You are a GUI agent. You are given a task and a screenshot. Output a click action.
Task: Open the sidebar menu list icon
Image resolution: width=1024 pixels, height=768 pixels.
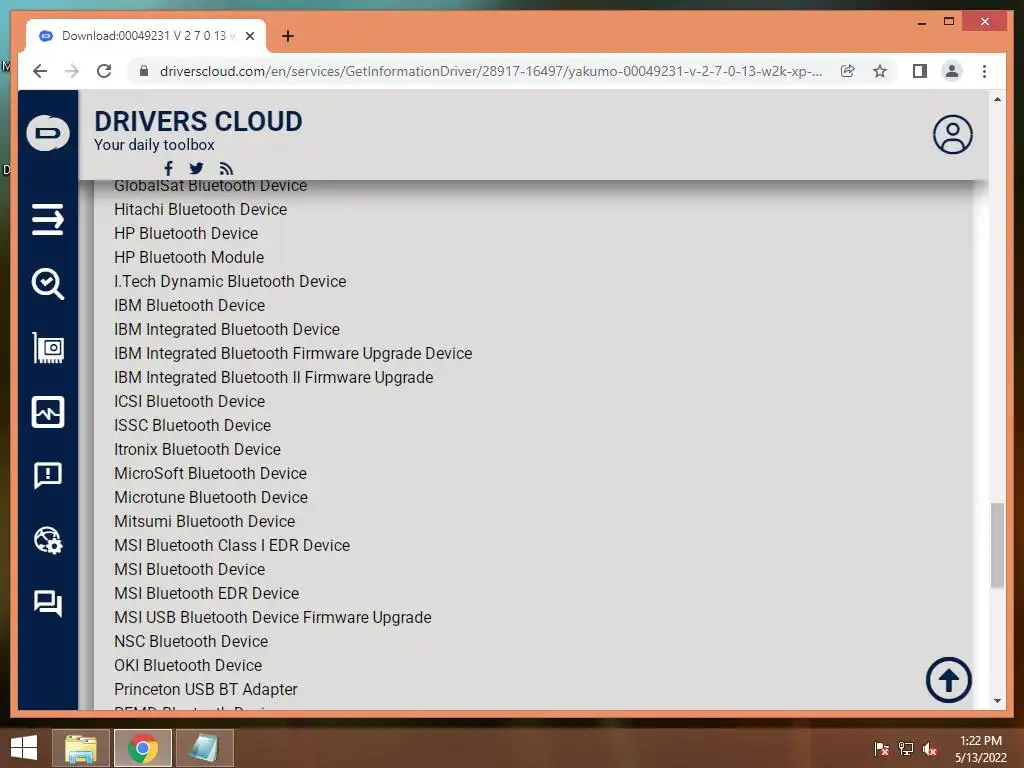click(48, 219)
